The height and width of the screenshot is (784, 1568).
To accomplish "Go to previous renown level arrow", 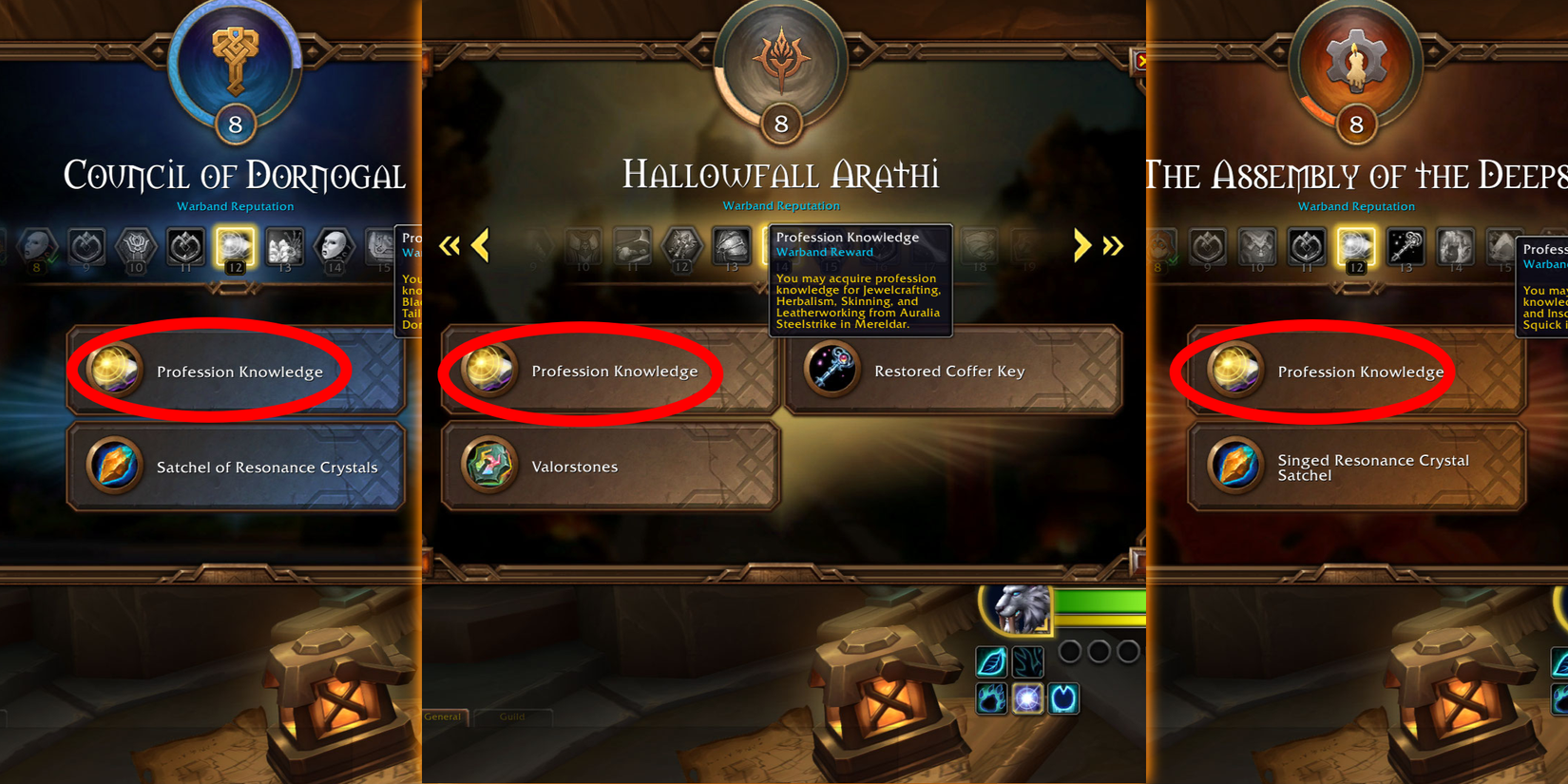I will pyautogui.click(x=481, y=245).
